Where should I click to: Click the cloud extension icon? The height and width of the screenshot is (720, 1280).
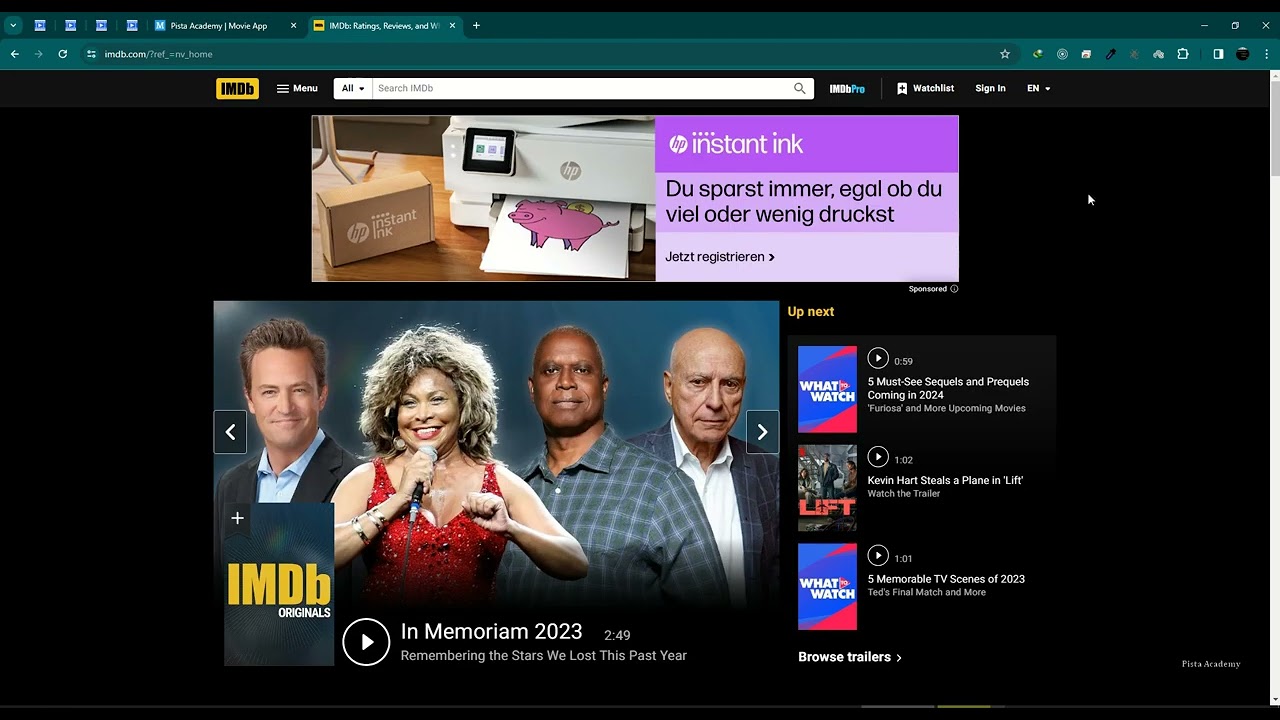pos(1158,54)
